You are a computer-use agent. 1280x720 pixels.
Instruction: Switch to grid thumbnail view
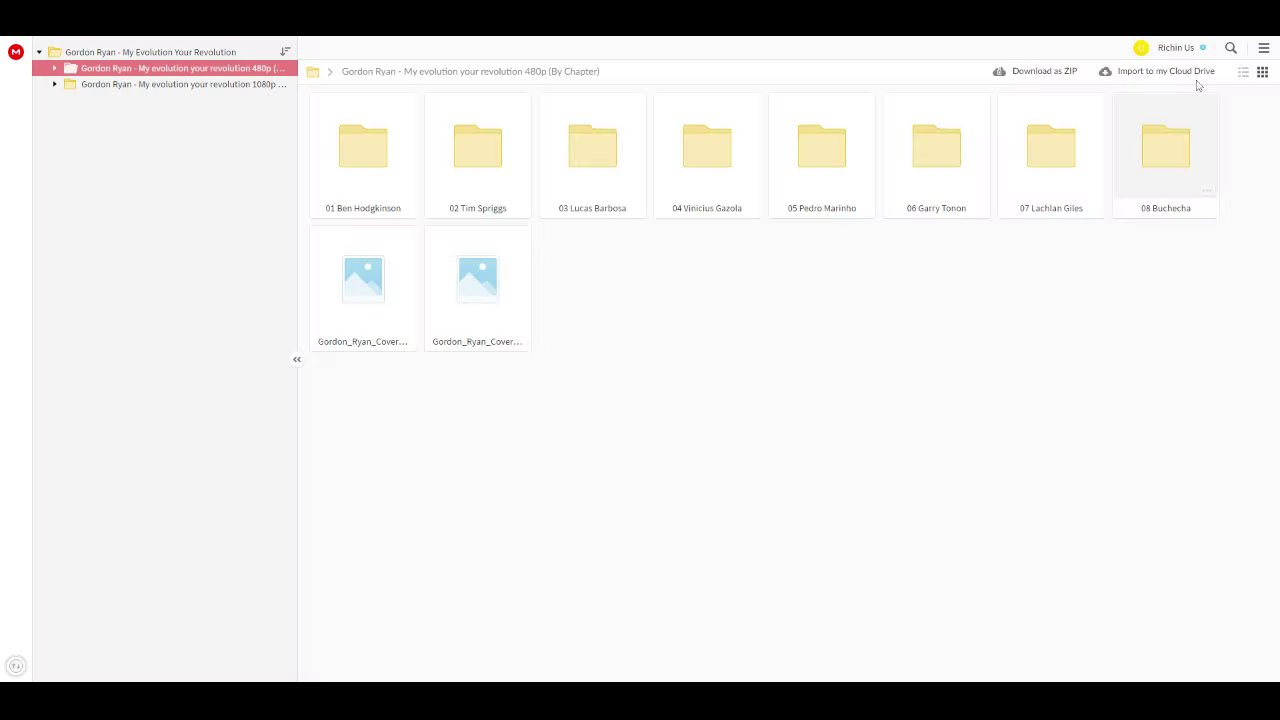click(x=1262, y=72)
